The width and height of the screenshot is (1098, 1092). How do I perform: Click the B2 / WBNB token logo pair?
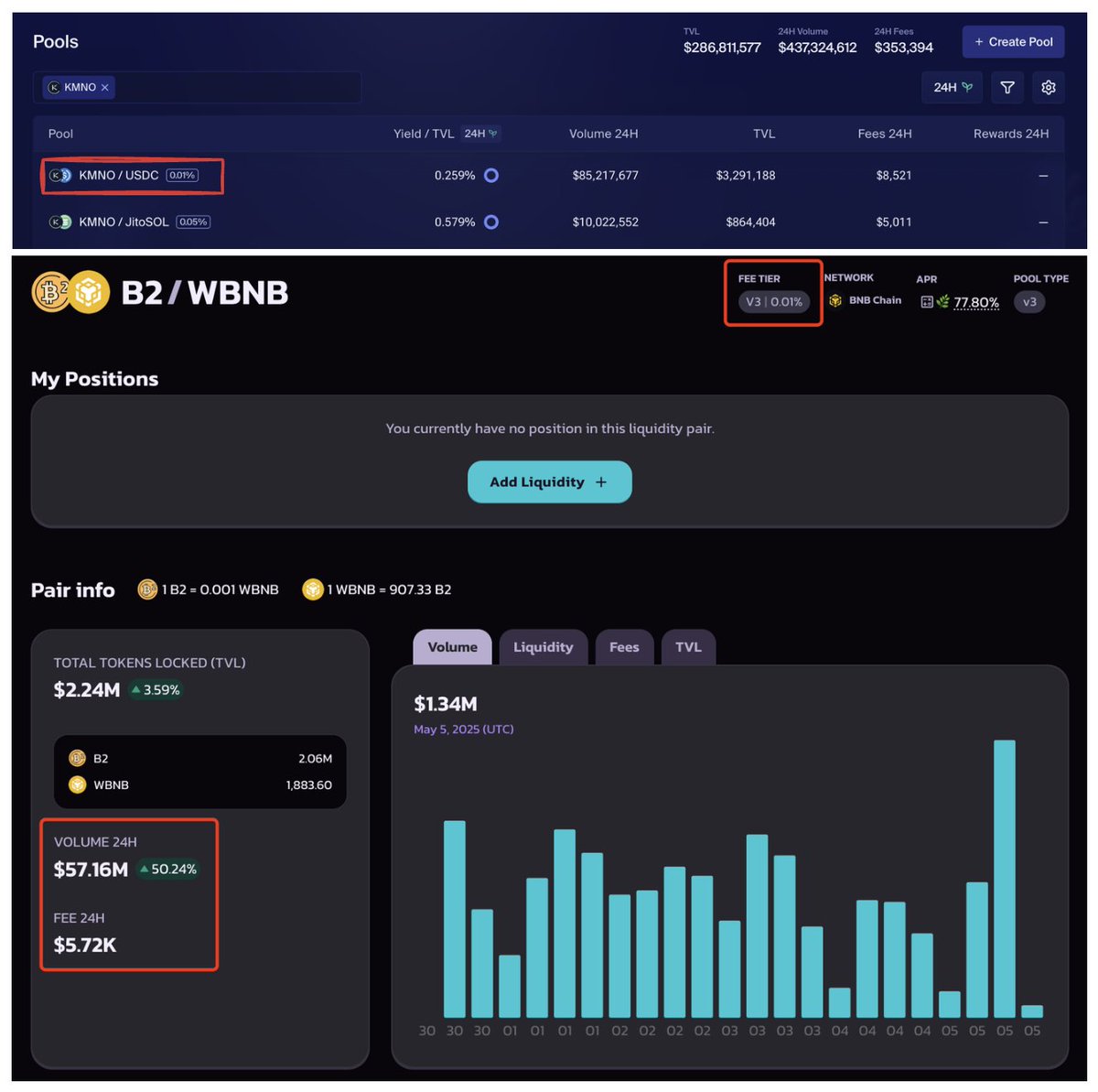pos(70,292)
